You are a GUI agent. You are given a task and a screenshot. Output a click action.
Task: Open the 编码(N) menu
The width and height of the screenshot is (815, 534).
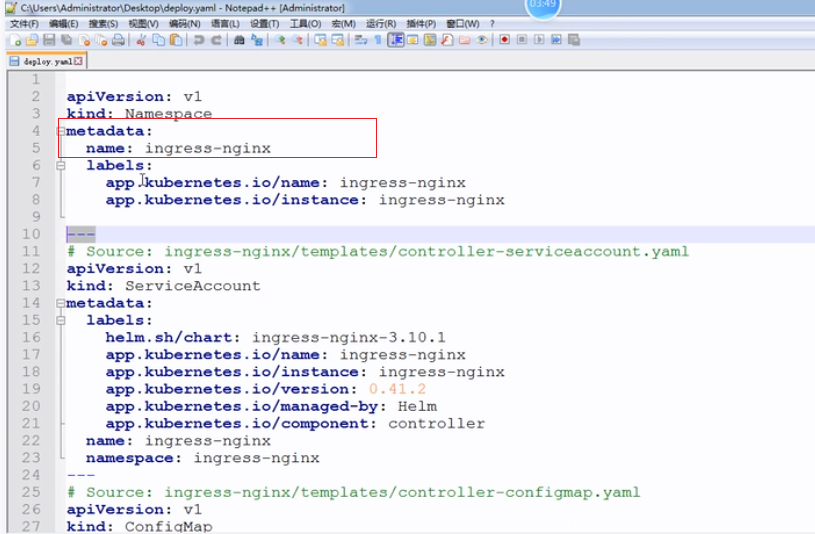click(185, 24)
